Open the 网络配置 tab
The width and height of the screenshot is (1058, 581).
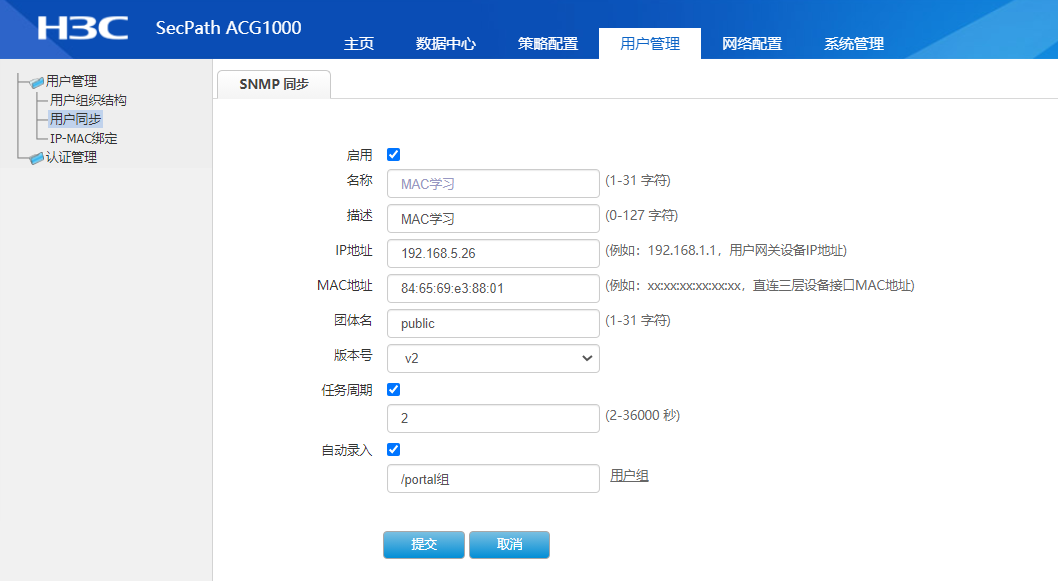pyautogui.click(x=752, y=44)
